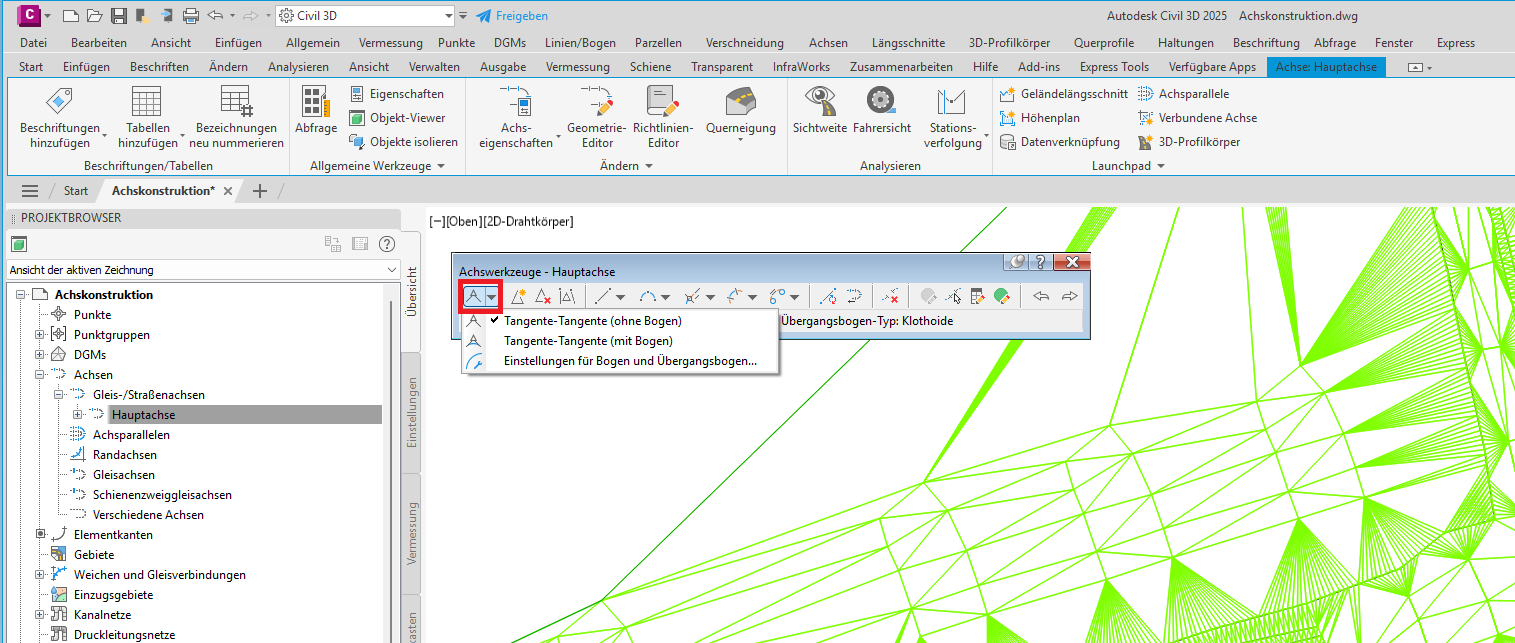Image resolution: width=1515 pixels, height=643 pixels.
Task: Select the Einstellungen vertical tab in Projektbrowser
Action: pos(411,414)
